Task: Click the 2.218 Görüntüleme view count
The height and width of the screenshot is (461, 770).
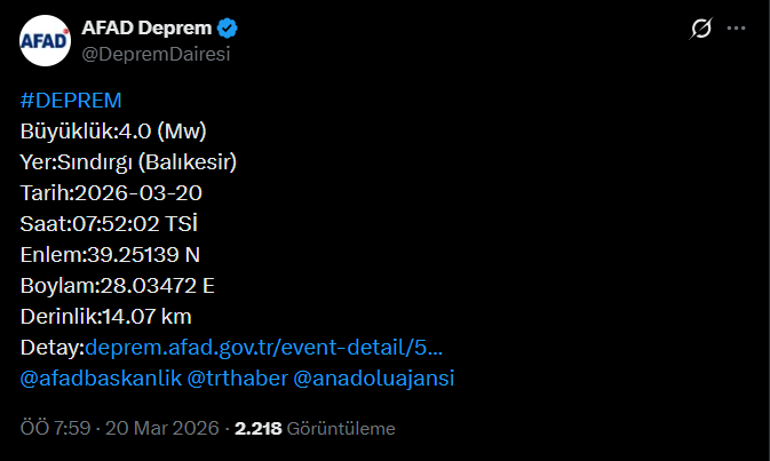Action: click(x=315, y=428)
